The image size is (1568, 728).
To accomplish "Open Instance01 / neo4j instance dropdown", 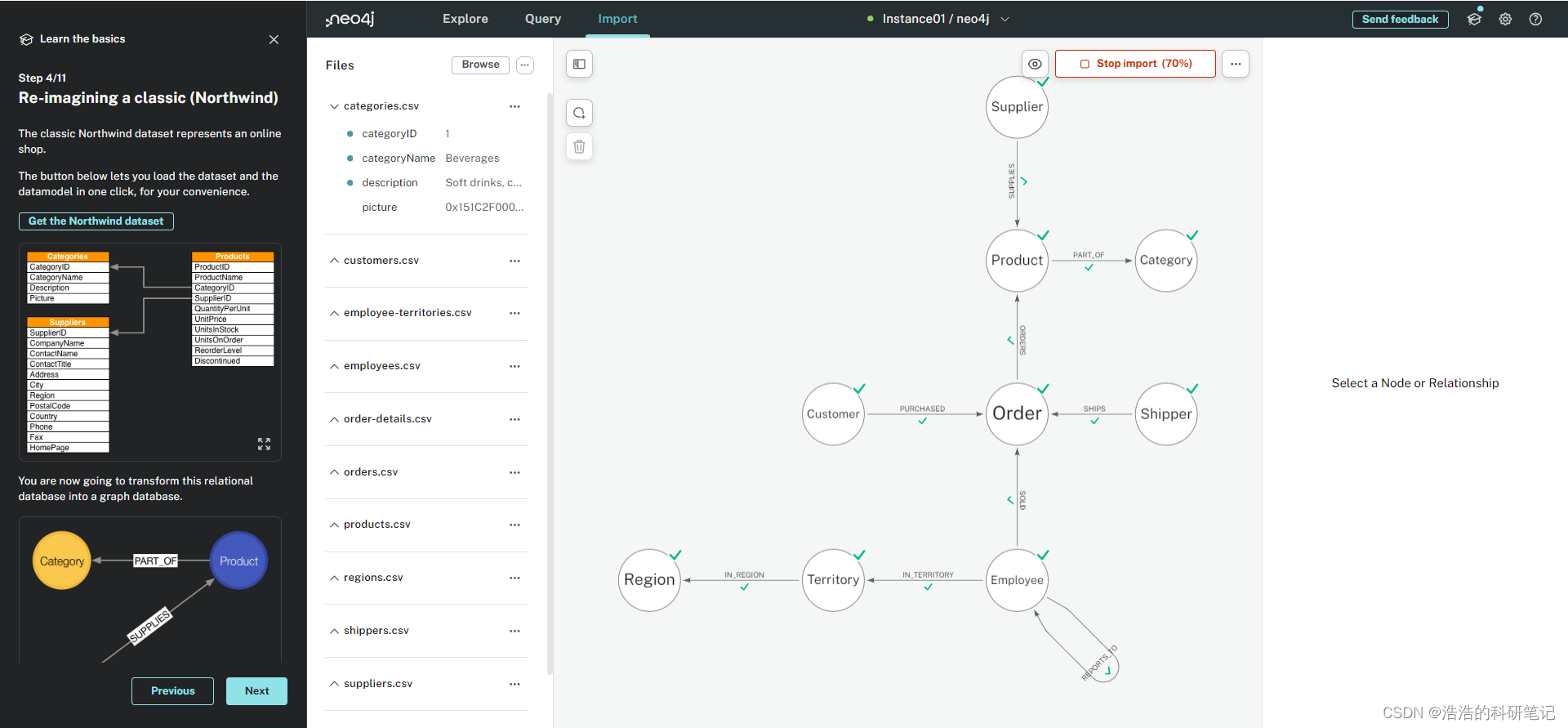I will tap(938, 19).
